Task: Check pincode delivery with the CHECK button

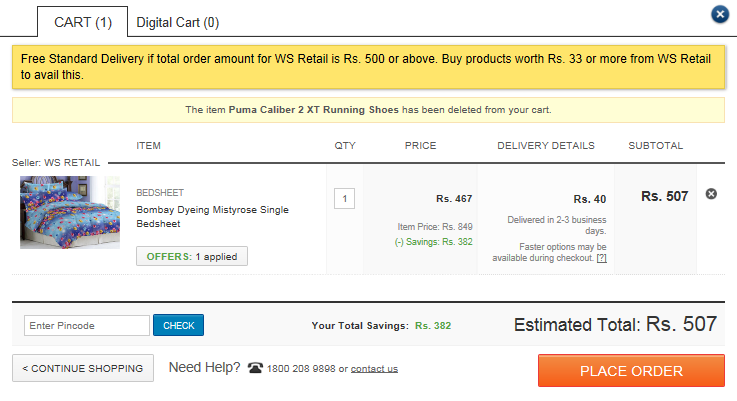Action: click(x=179, y=325)
